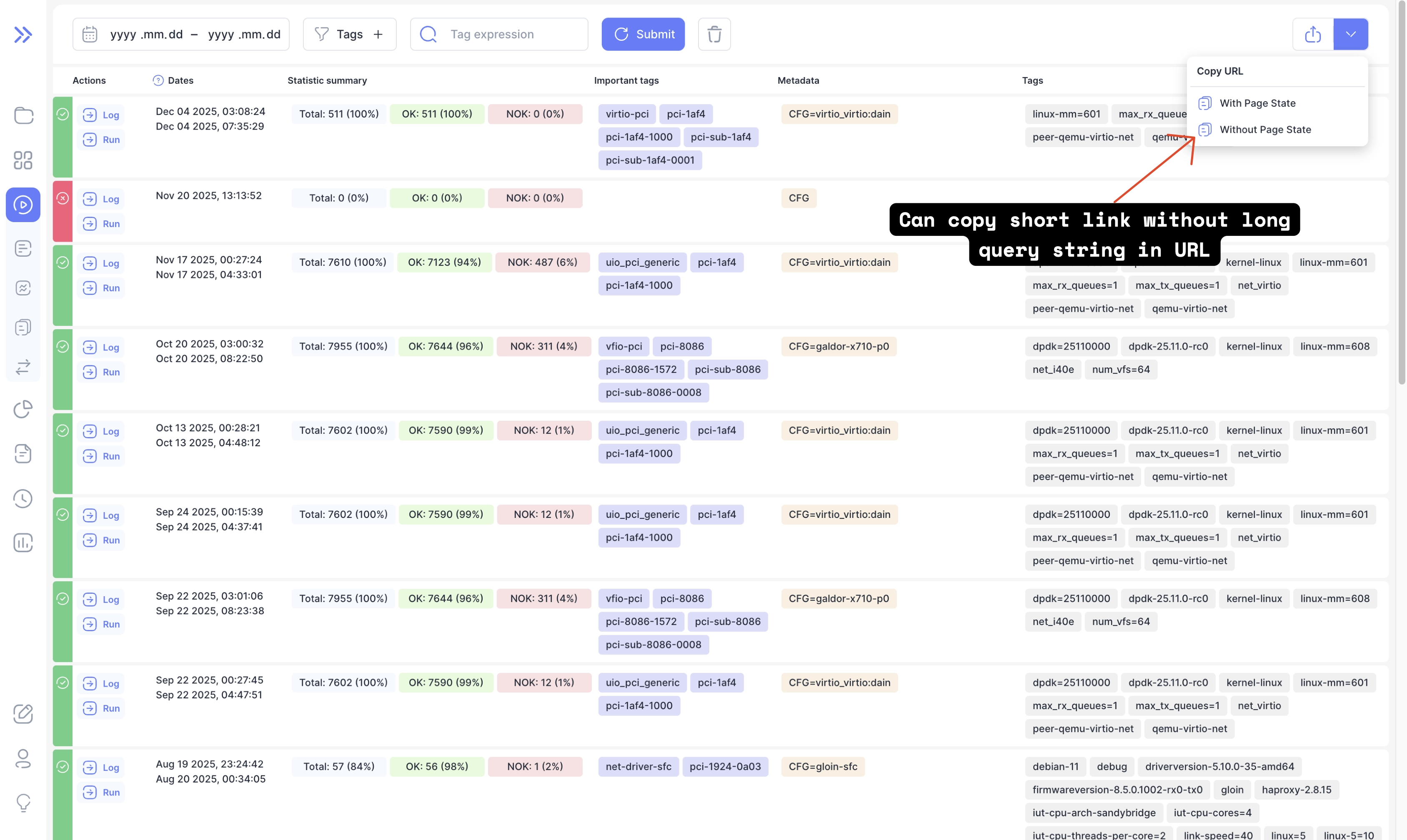Click the bar chart icon in sidebar
The width and height of the screenshot is (1407, 840).
pos(23,543)
